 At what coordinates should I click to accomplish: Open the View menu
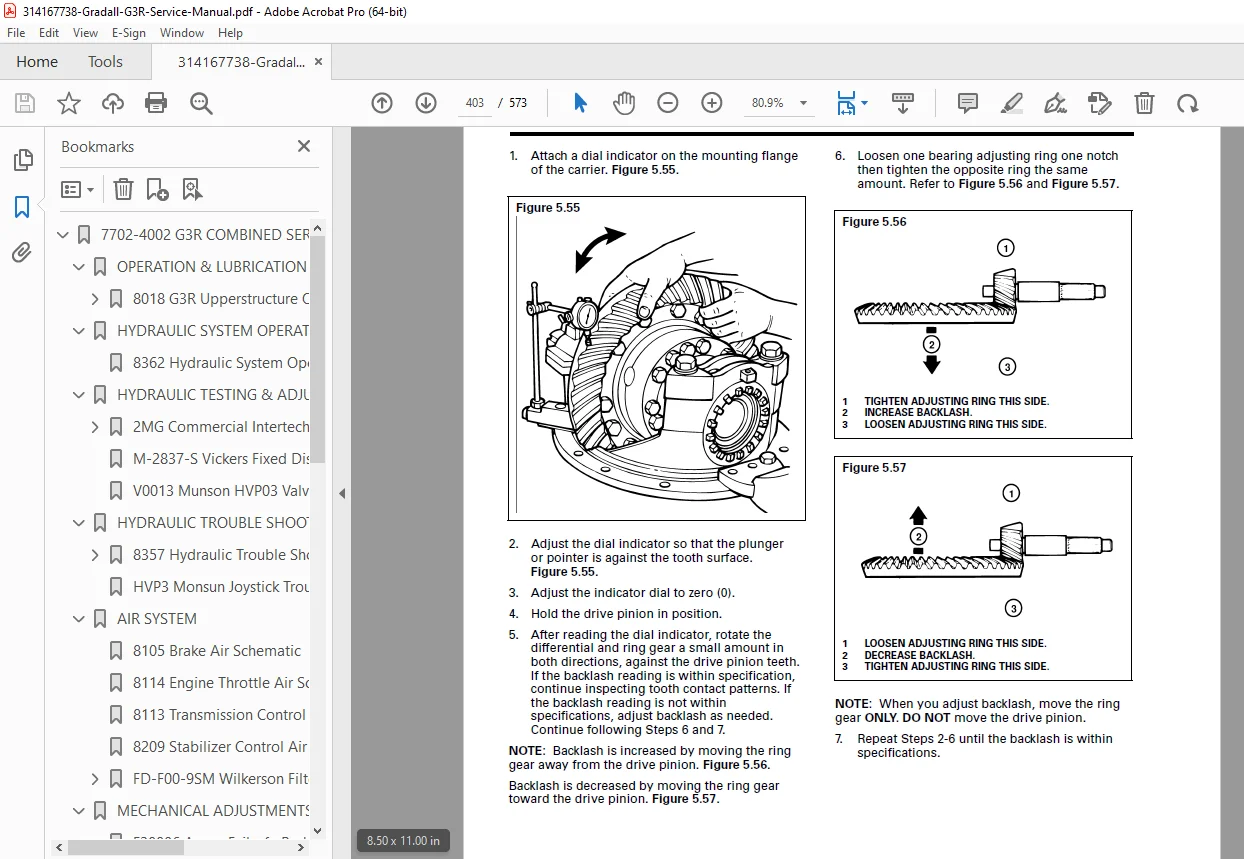tap(85, 33)
